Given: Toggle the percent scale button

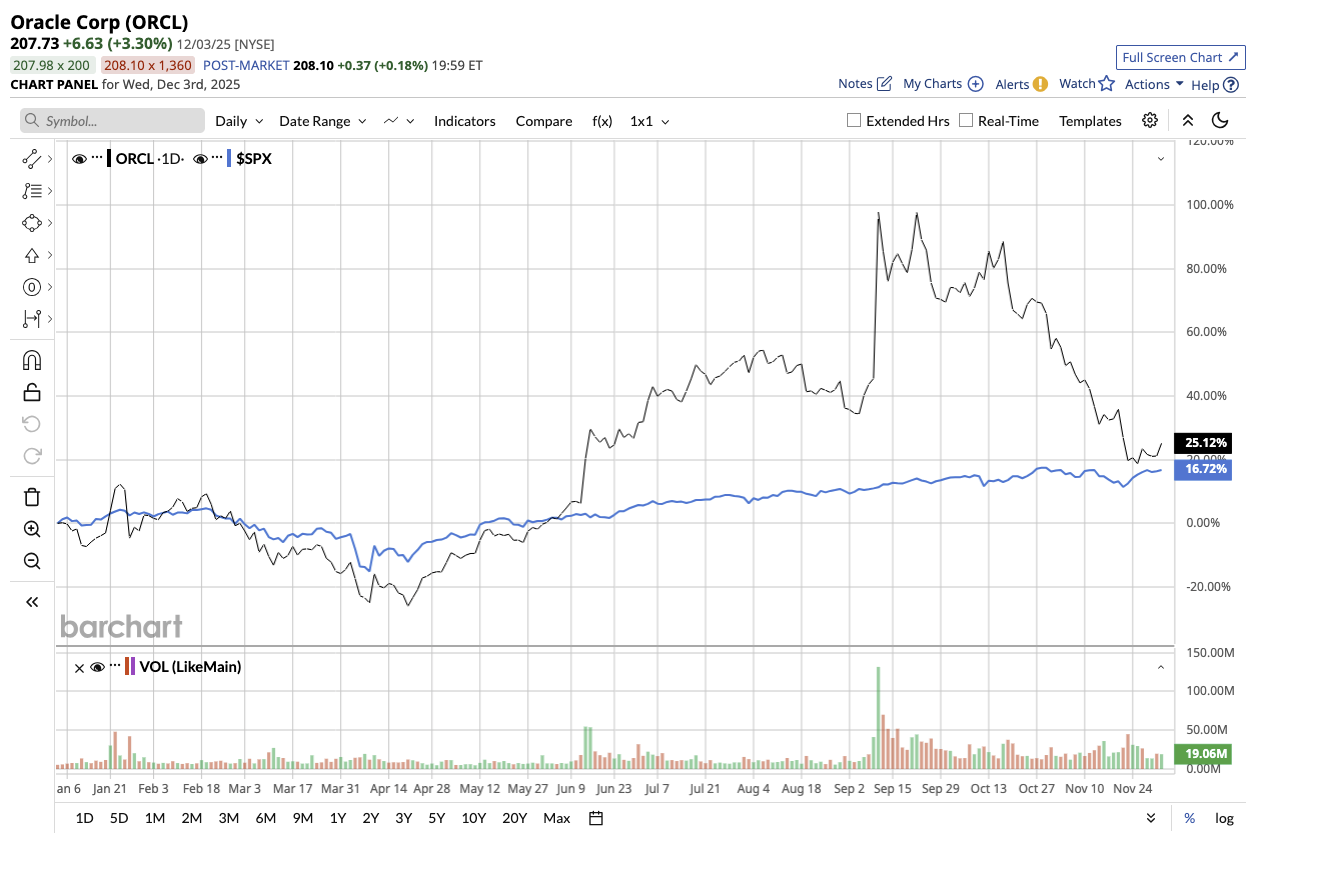Looking at the screenshot, I should click(1190, 818).
